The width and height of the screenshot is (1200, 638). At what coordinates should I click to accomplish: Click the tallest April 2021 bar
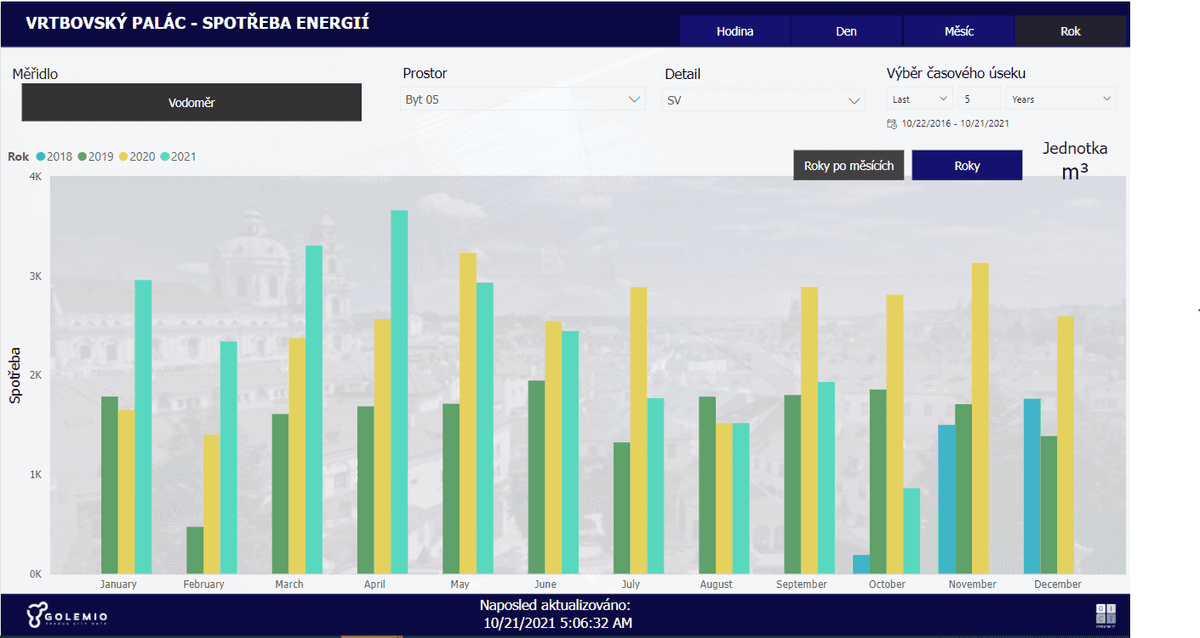(399, 390)
